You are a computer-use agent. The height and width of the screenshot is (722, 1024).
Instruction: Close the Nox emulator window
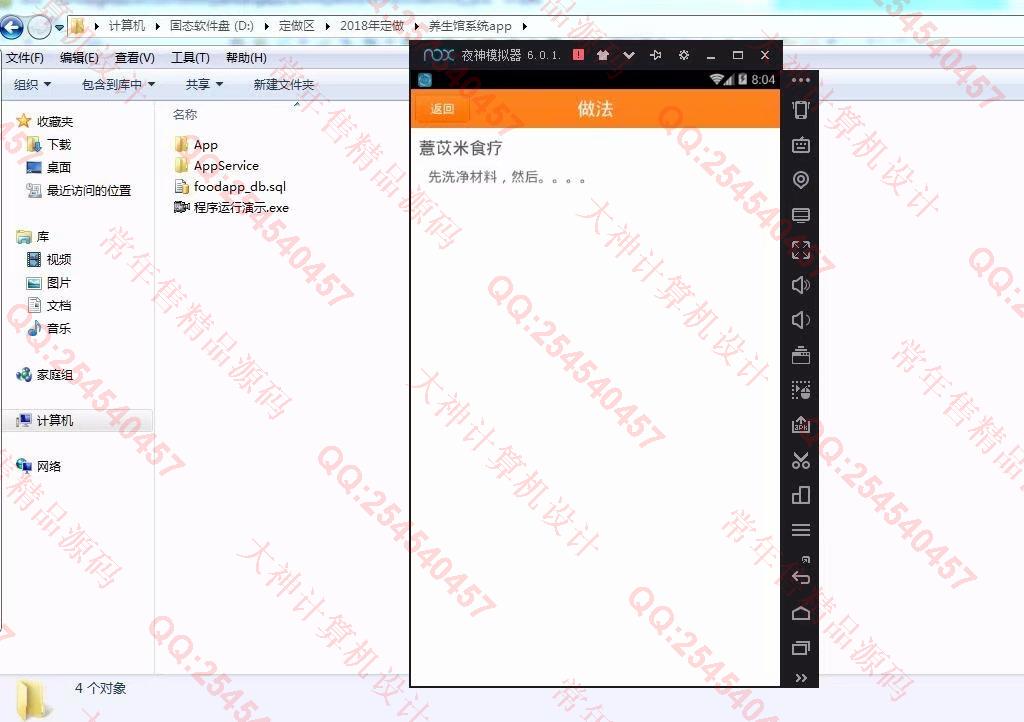765,55
